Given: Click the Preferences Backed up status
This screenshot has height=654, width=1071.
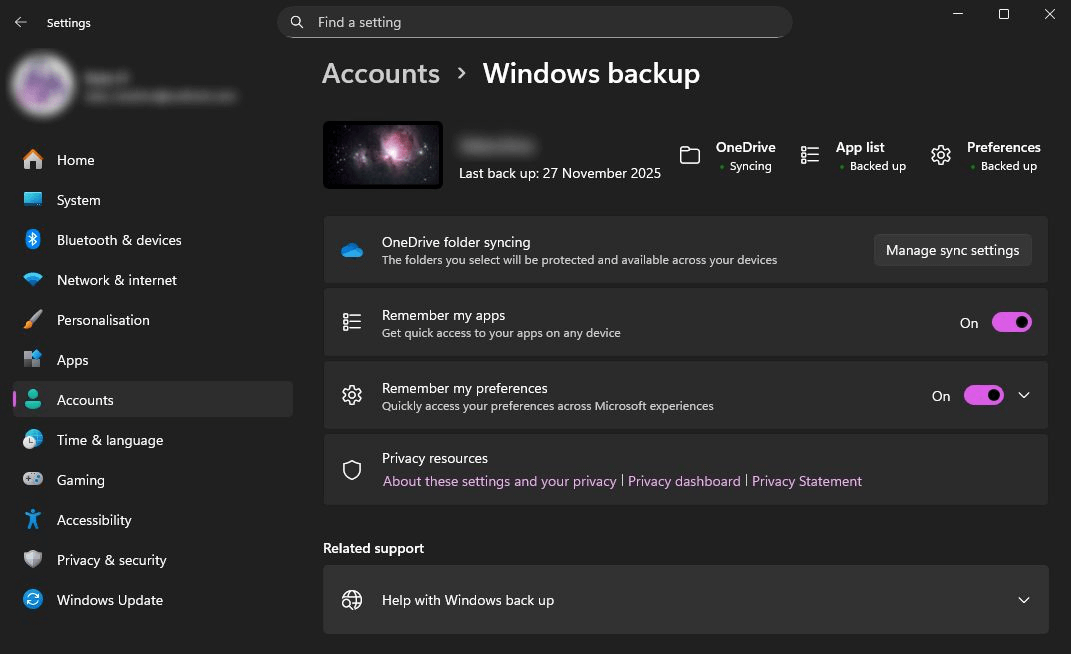Looking at the screenshot, I should pyautogui.click(x=1004, y=155).
